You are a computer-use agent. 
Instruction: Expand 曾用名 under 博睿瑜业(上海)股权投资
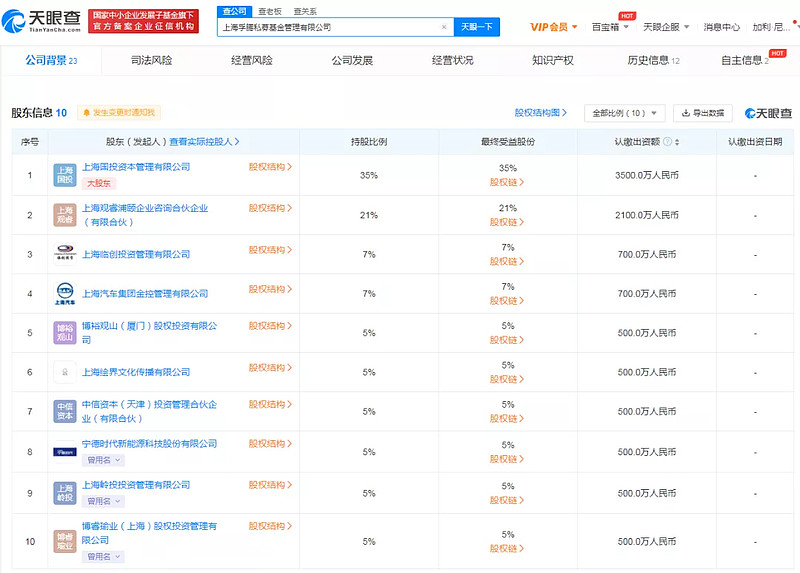(103, 556)
